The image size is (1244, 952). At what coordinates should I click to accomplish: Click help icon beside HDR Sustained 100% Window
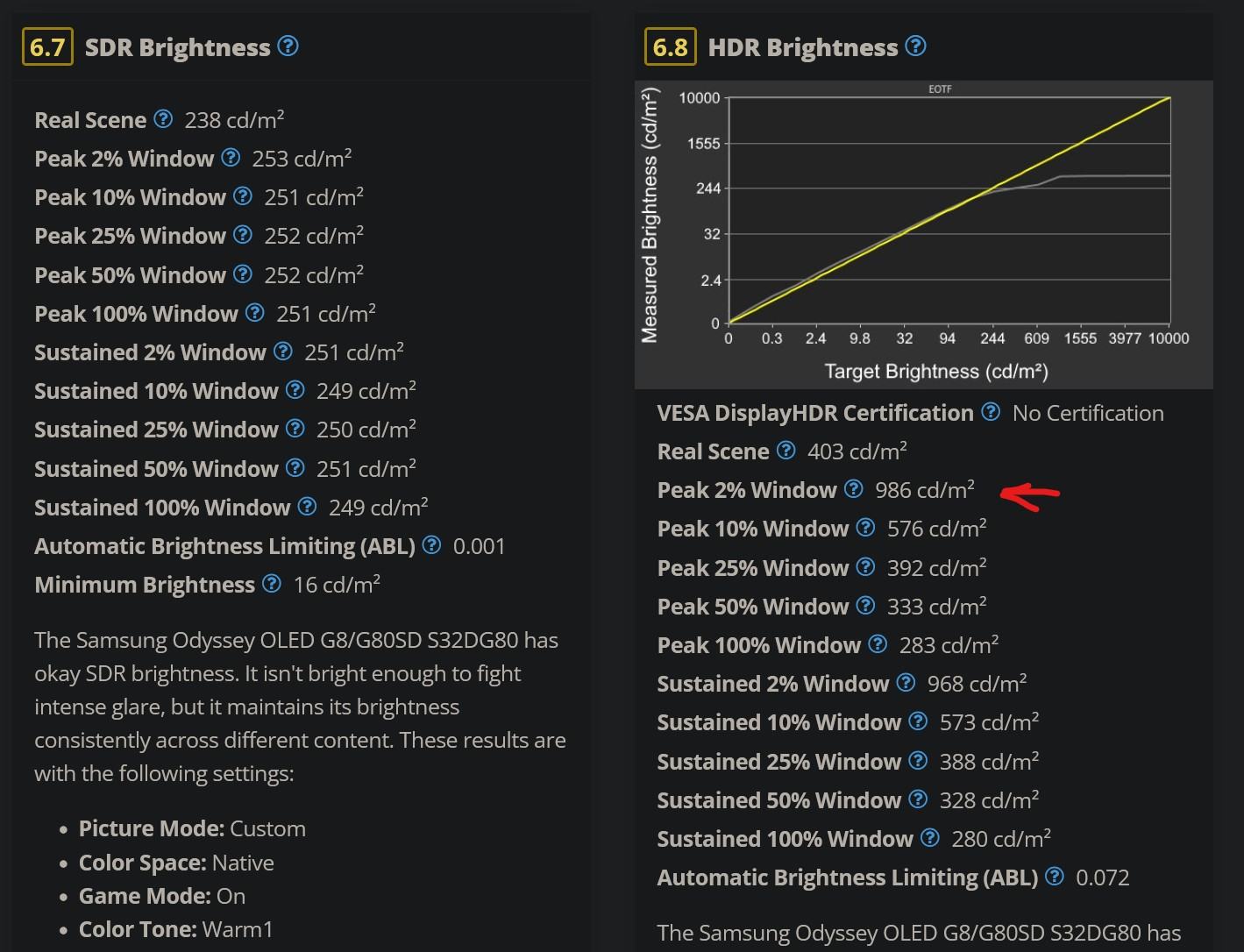click(x=930, y=837)
